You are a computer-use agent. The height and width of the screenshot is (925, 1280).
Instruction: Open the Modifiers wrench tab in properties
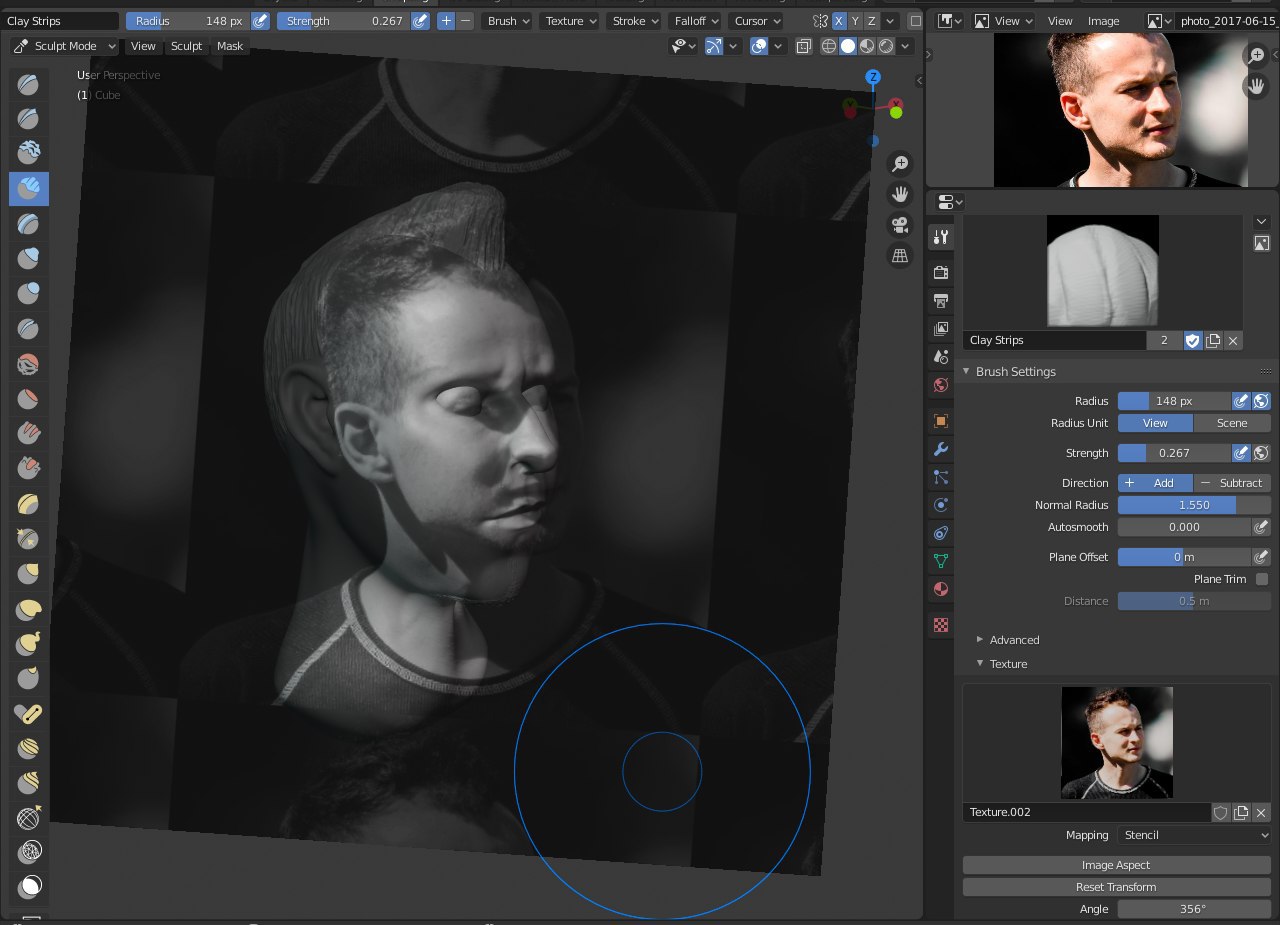click(940, 448)
